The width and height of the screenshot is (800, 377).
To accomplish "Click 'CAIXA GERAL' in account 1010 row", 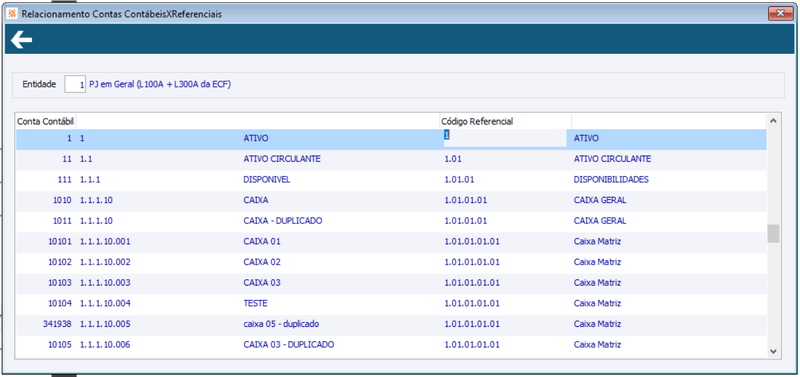I will tap(600, 200).
